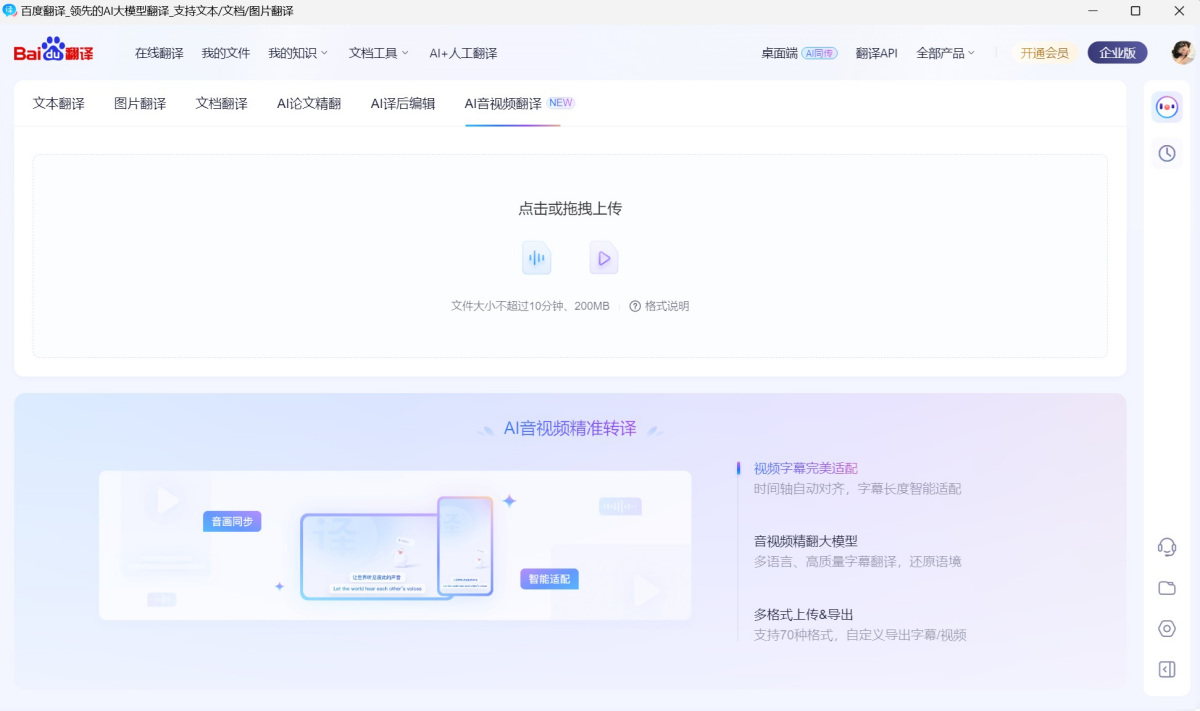Screen dimensions: 1200x711
Task: Open the 全部产品 dropdown
Action: click(x=945, y=51)
